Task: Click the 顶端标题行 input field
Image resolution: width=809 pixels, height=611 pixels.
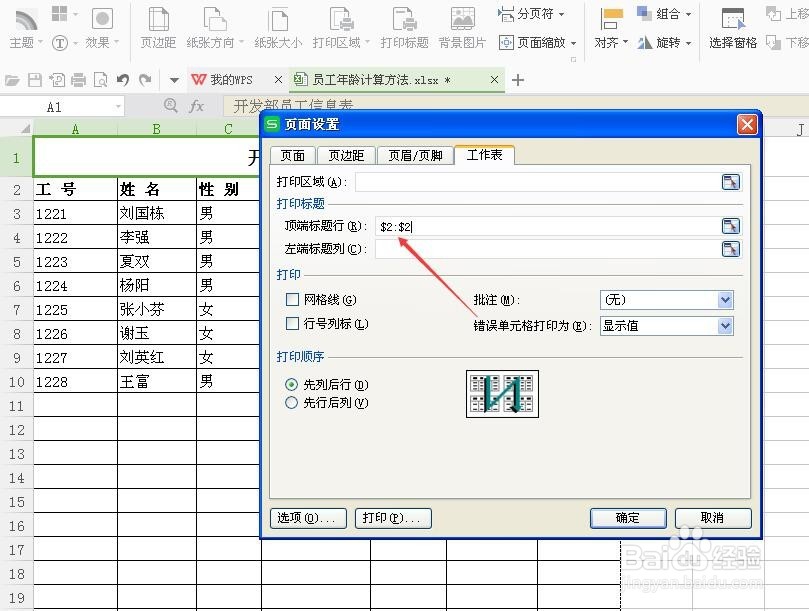Action: [x=550, y=225]
